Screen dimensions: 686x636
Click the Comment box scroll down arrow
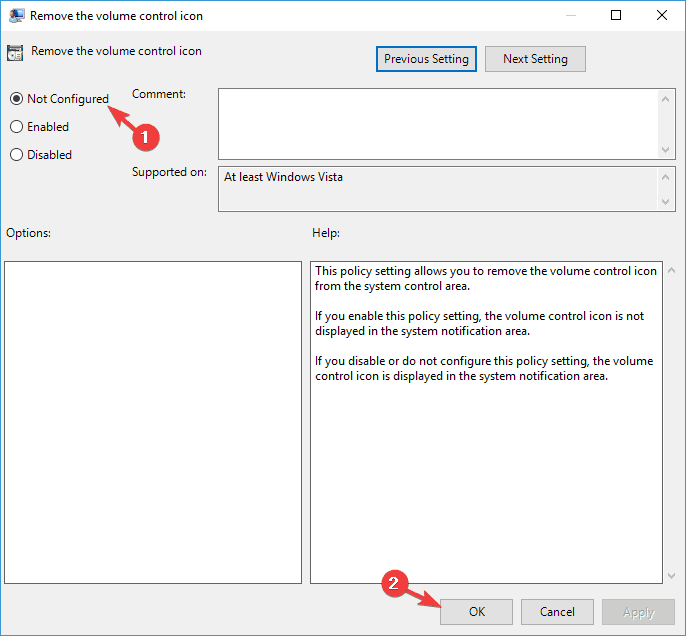[665, 150]
